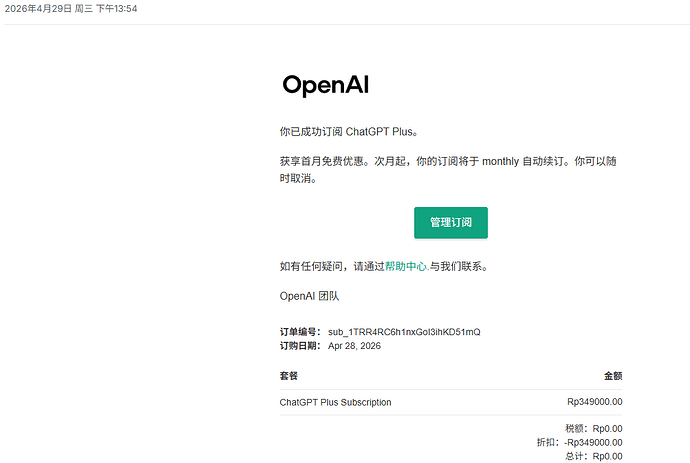Viewport: 690px width, 463px height.
Task: Select the discount line 折扣: -Rp349000.00
Action: [580, 442]
